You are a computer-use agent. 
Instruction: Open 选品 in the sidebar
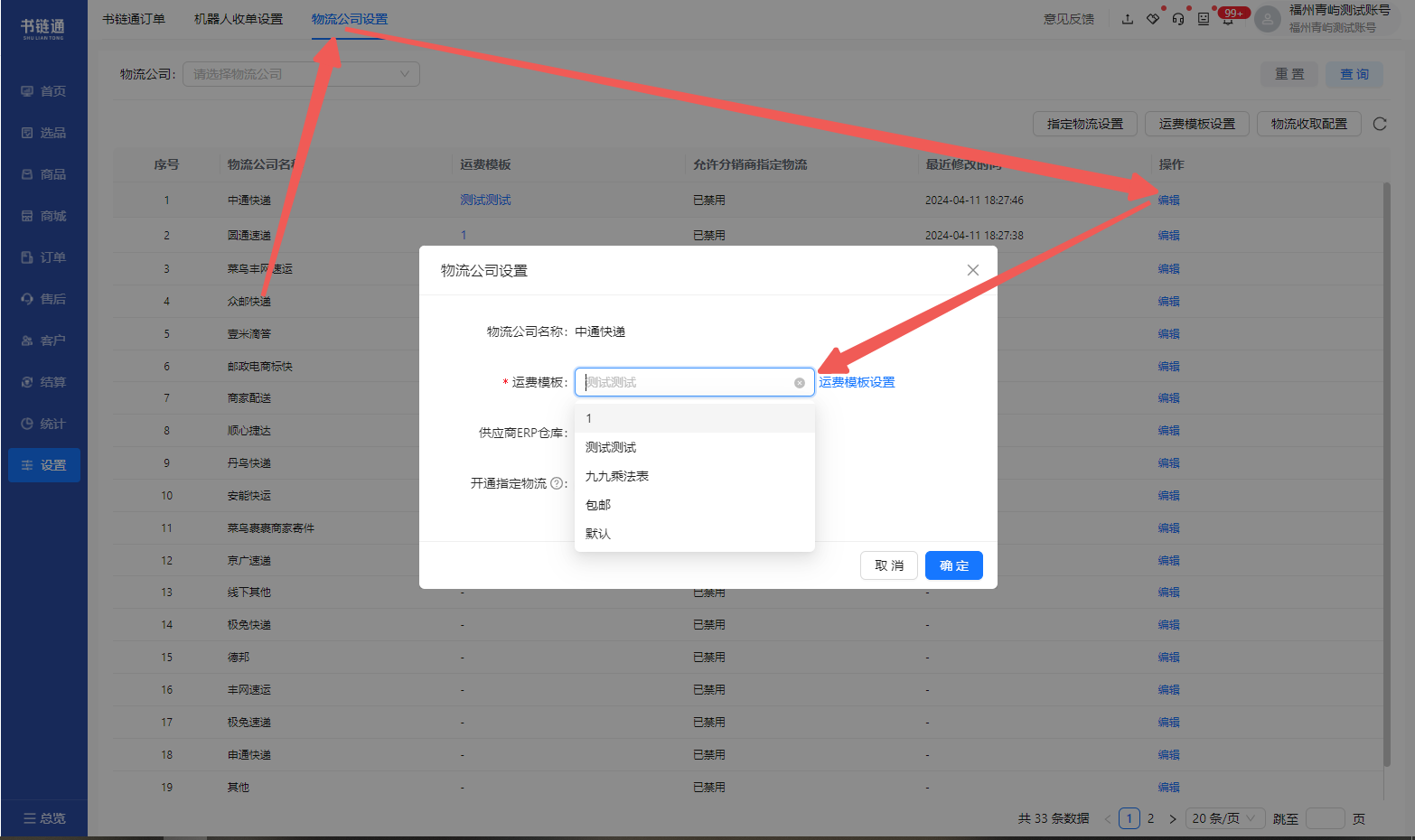[43, 133]
